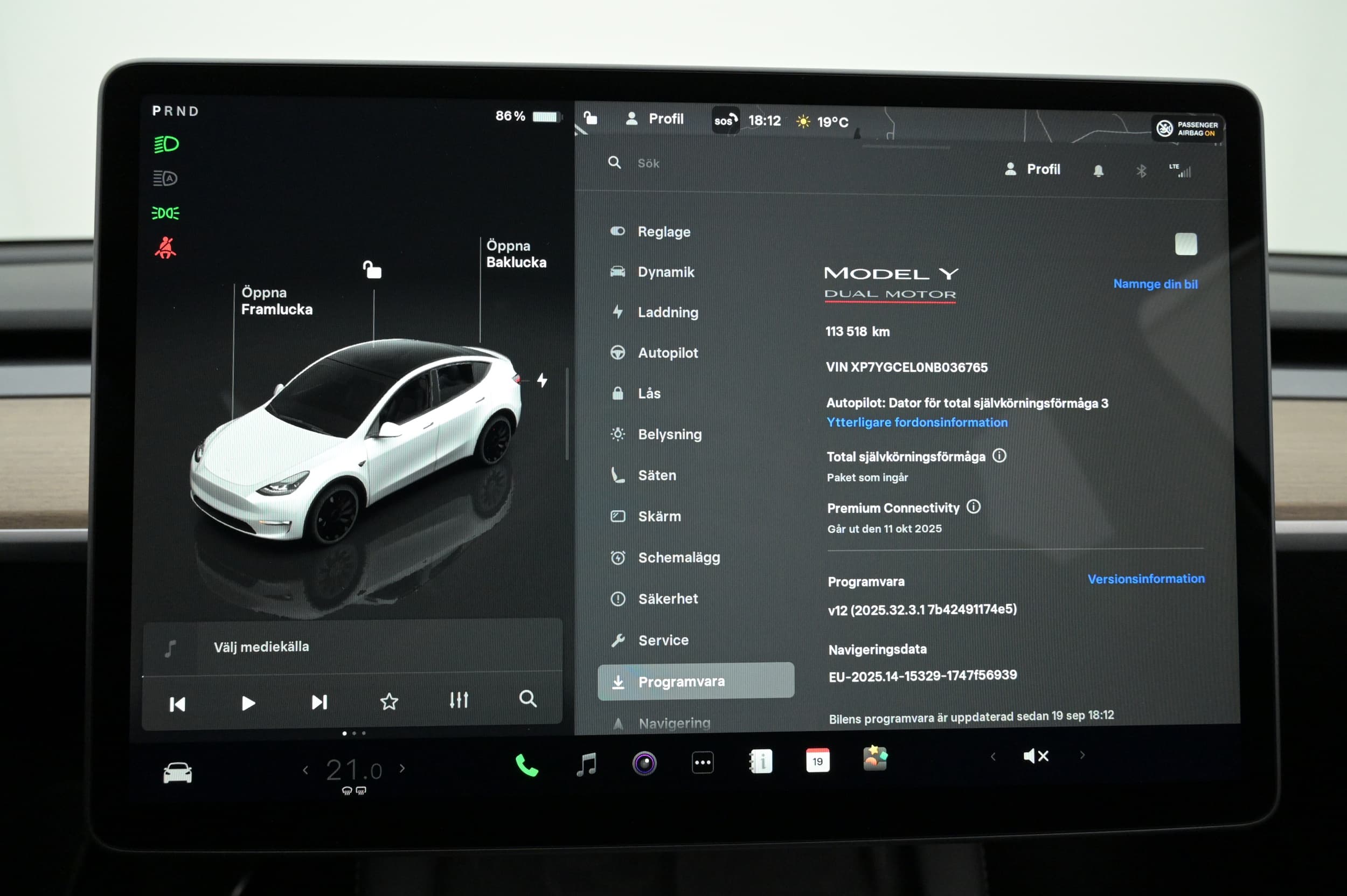Raise volume with right chevron
Image resolution: width=1347 pixels, height=896 pixels.
coord(1082,755)
